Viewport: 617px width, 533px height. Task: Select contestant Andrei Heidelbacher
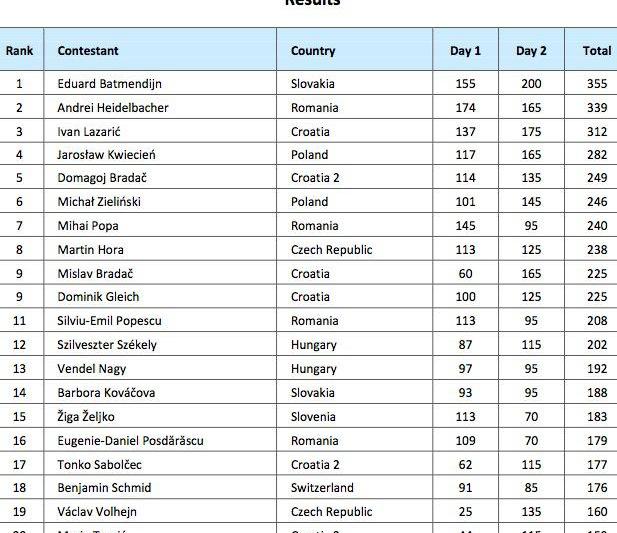(x=113, y=107)
